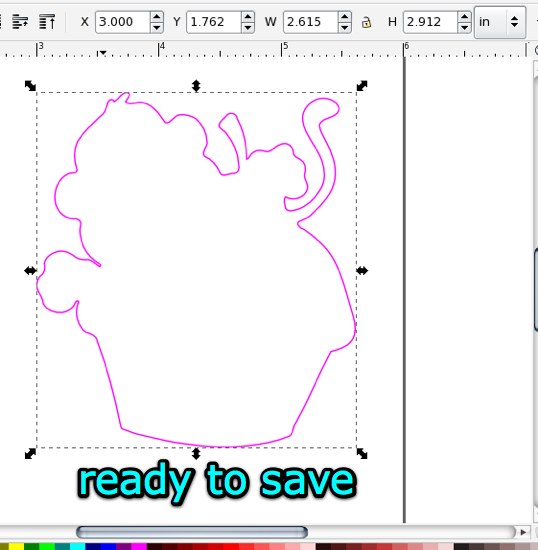Decrease Y value with down arrow

click(248, 28)
